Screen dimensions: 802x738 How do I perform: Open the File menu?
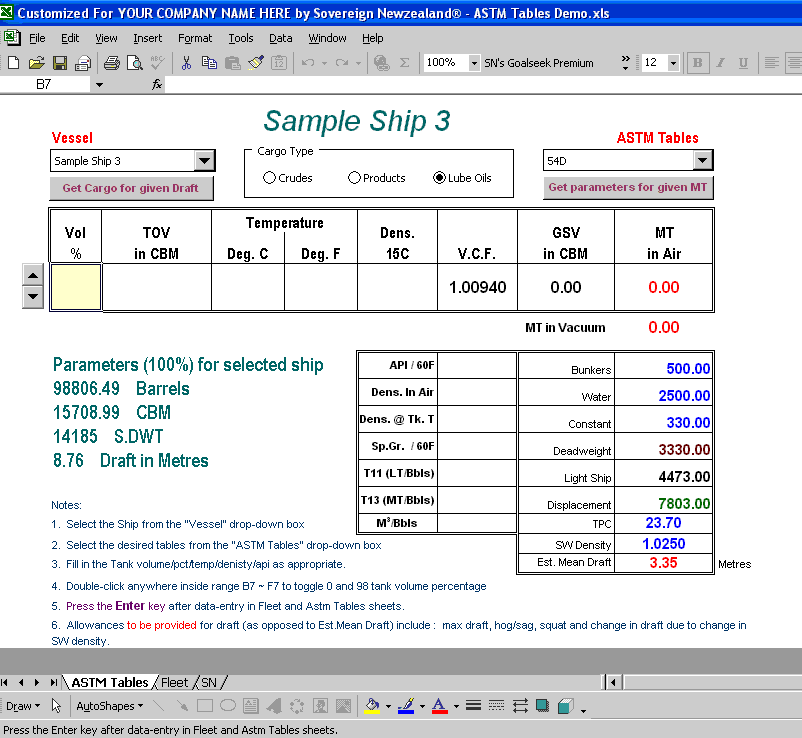click(37, 38)
